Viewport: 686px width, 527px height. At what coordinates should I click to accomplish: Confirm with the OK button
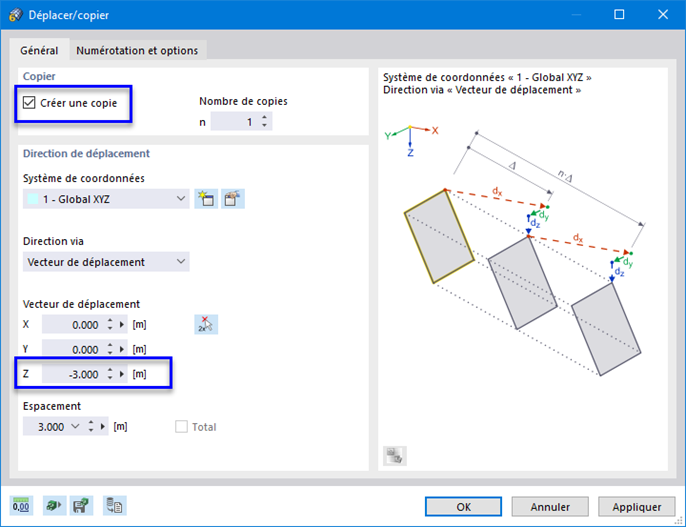click(463, 506)
